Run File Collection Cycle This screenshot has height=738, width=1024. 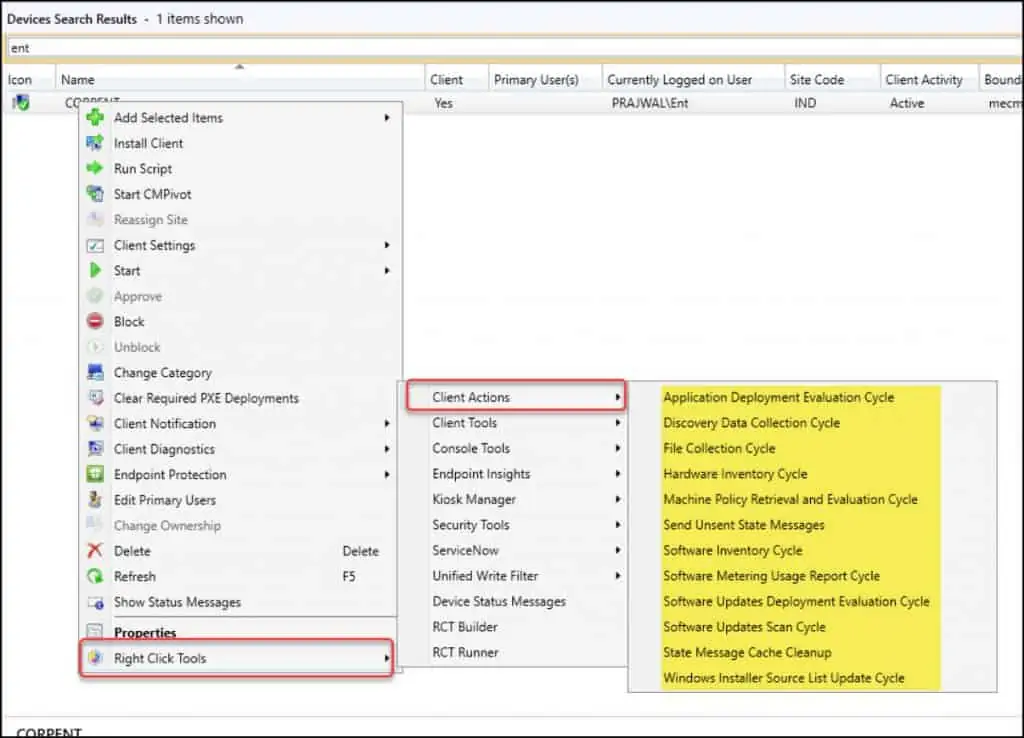point(719,448)
